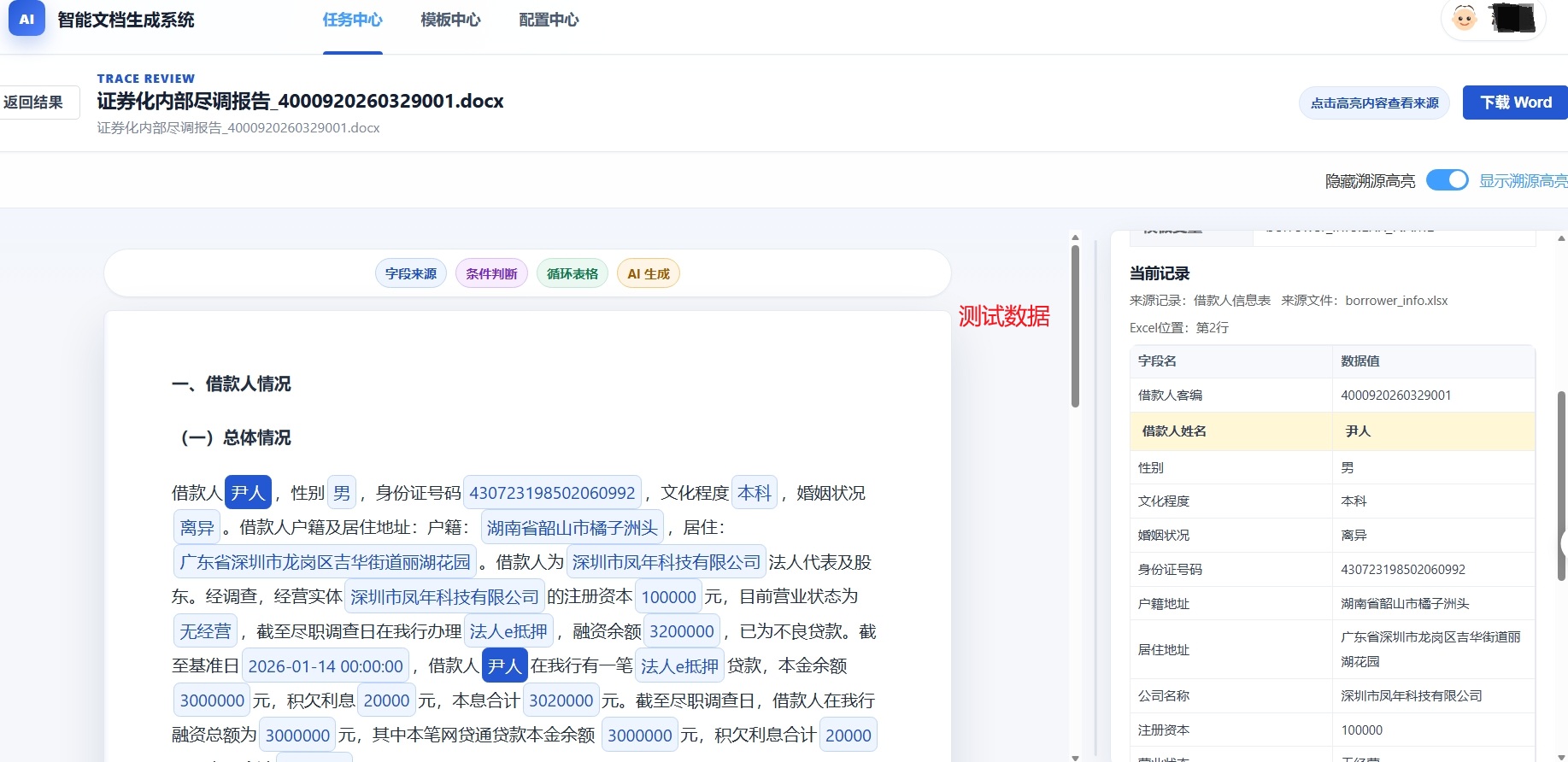Click highlighted education value 本科

click(x=755, y=492)
